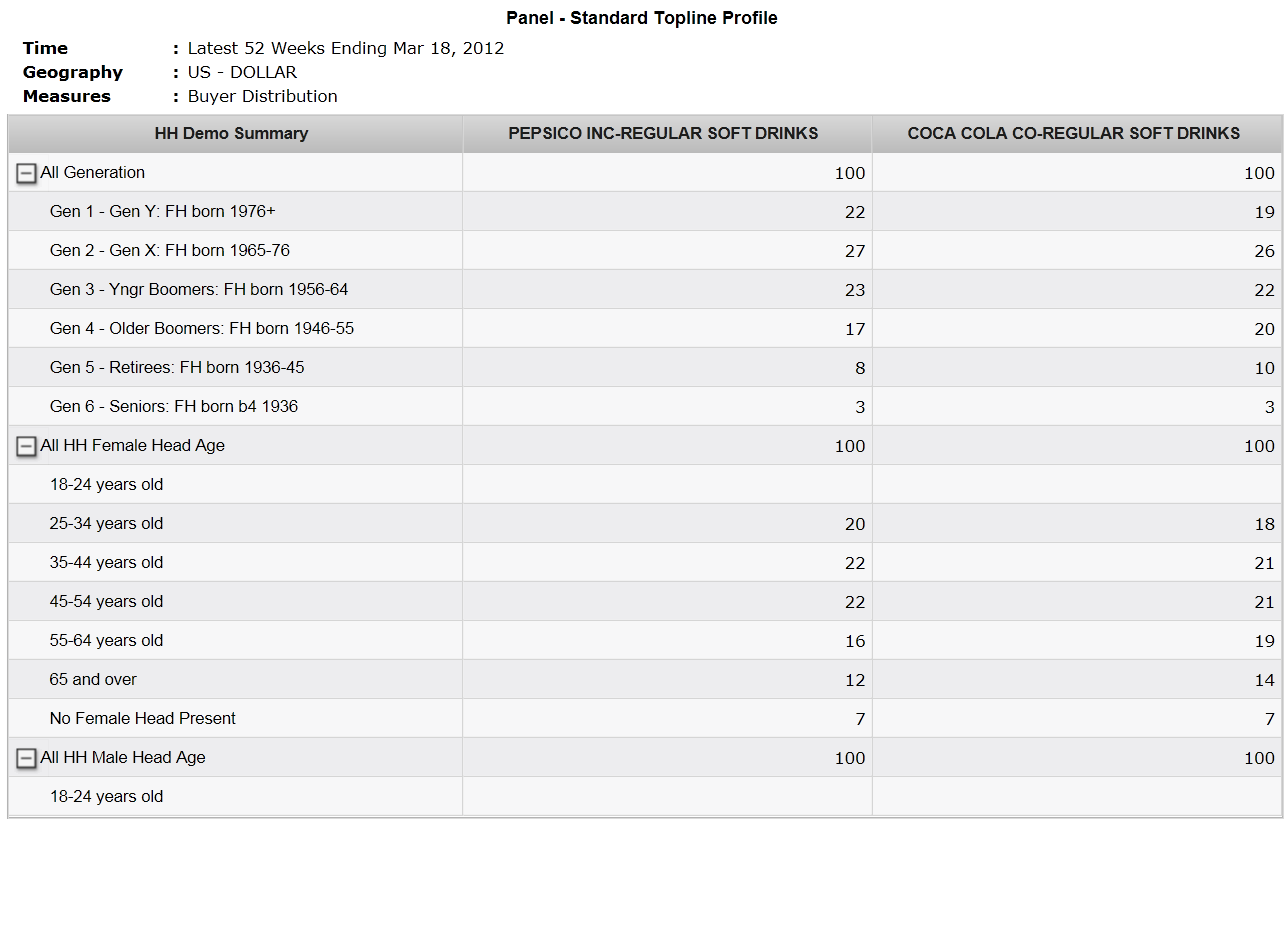1284x946 pixels.
Task: Select Gen 5 - Retirees row
Action: [645, 367]
